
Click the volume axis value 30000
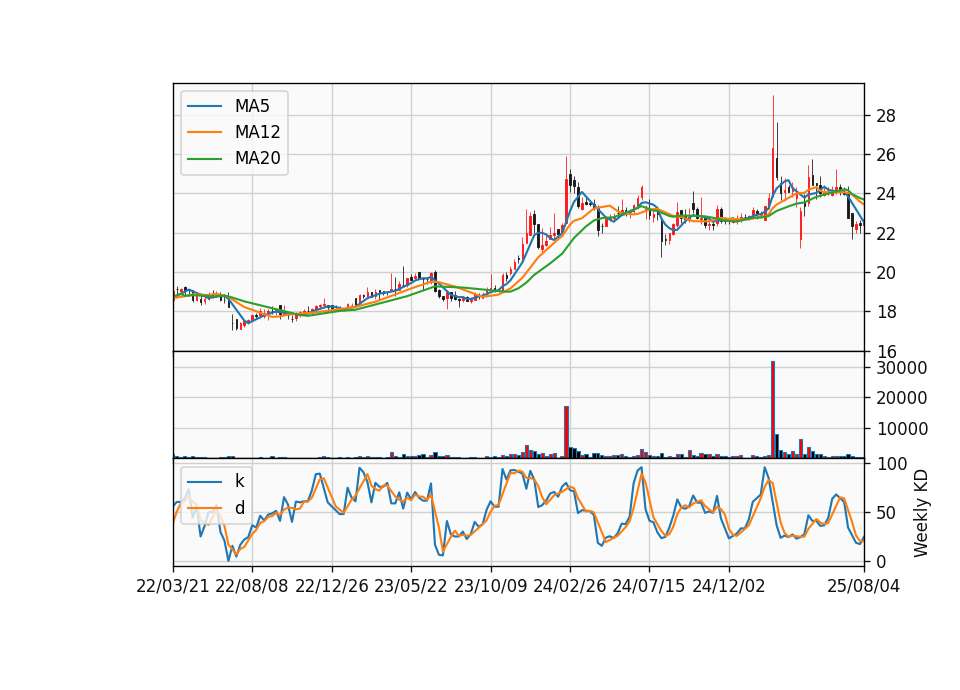[x=902, y=368]
